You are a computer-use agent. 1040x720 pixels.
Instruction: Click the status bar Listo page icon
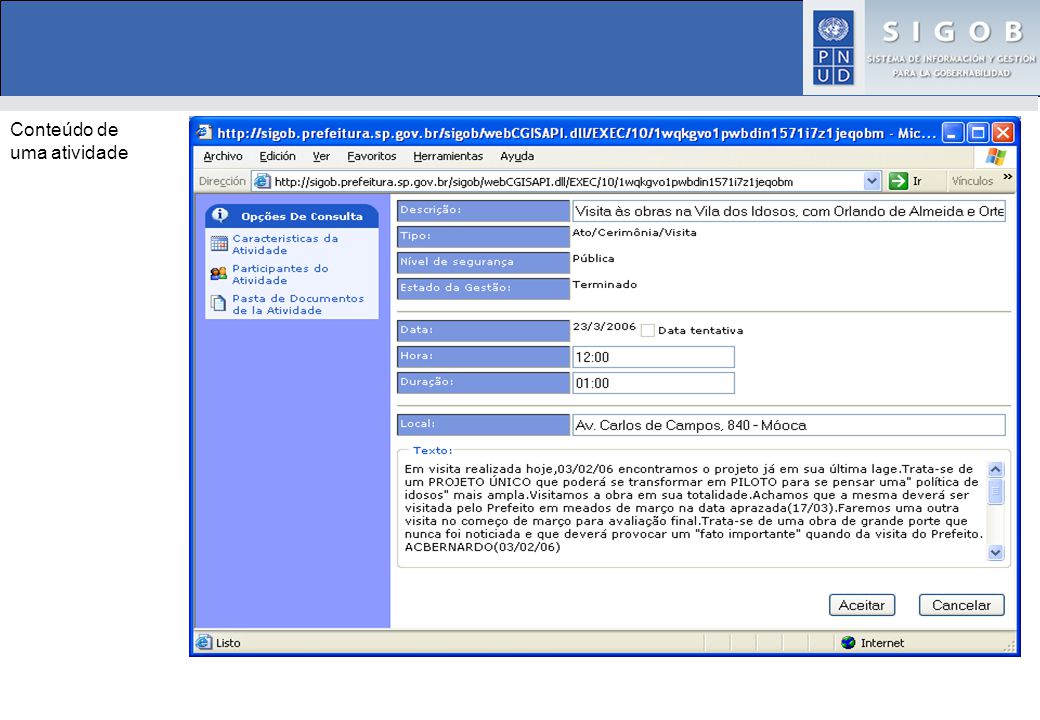coord(204,642)
